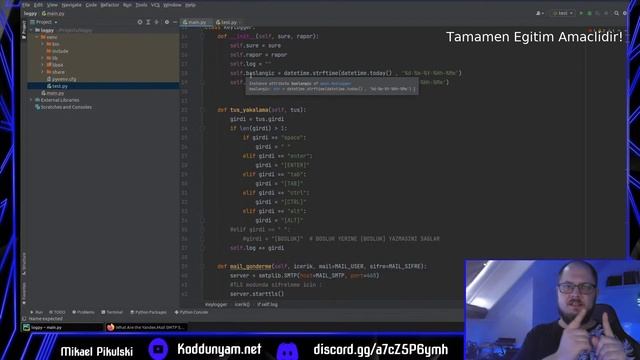The height and width of the screenshot is (360, 640).
Task: Select main.py in the project tree
Action: pos(53,93)
